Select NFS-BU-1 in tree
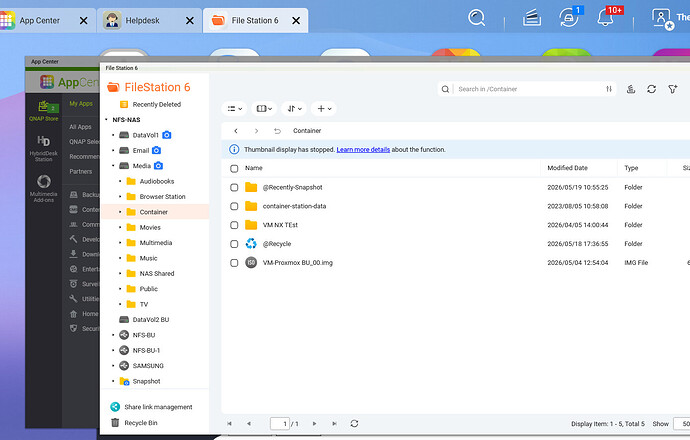 point(146,351)
